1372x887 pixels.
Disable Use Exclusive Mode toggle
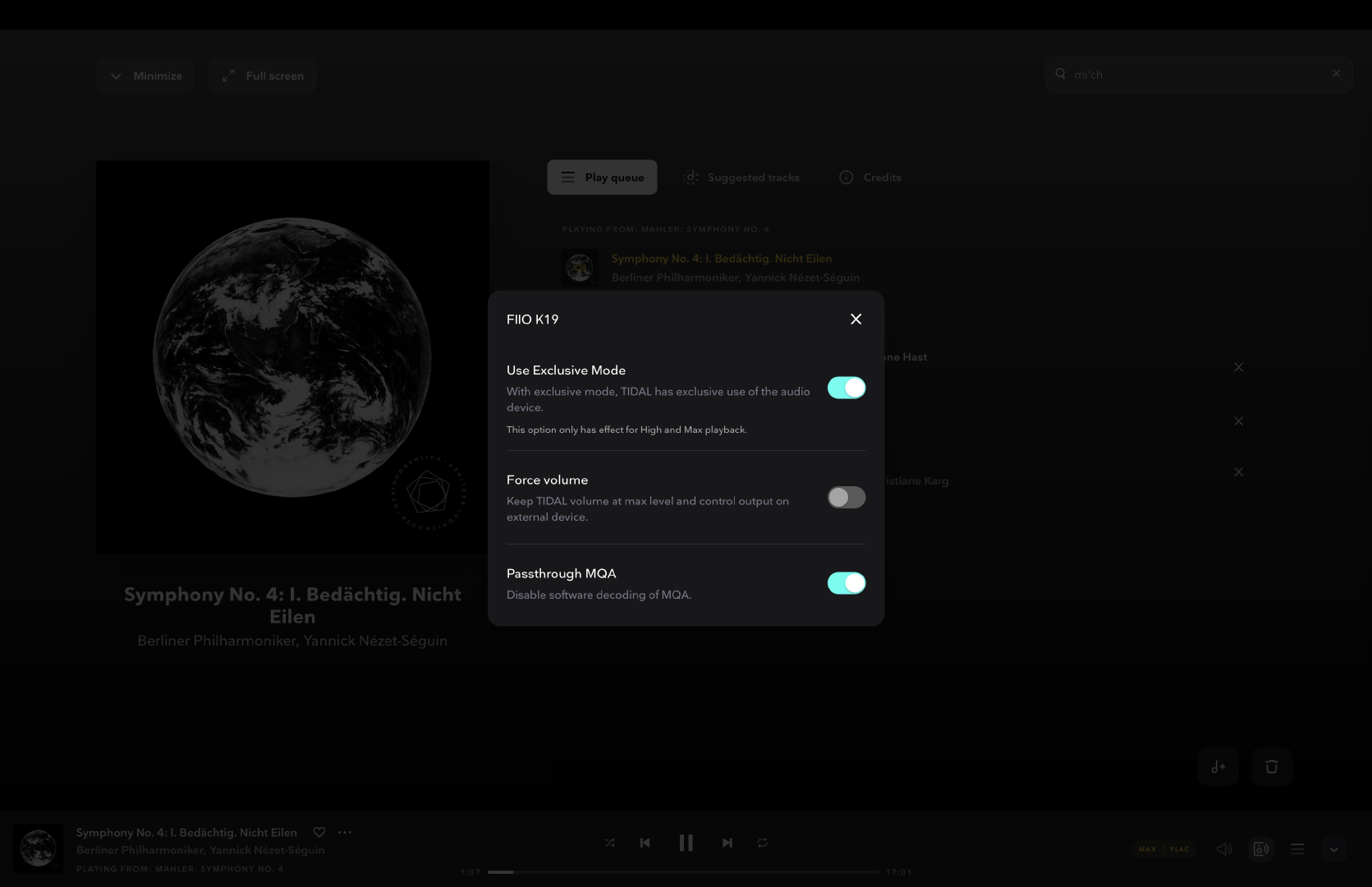tap(846, 388)
